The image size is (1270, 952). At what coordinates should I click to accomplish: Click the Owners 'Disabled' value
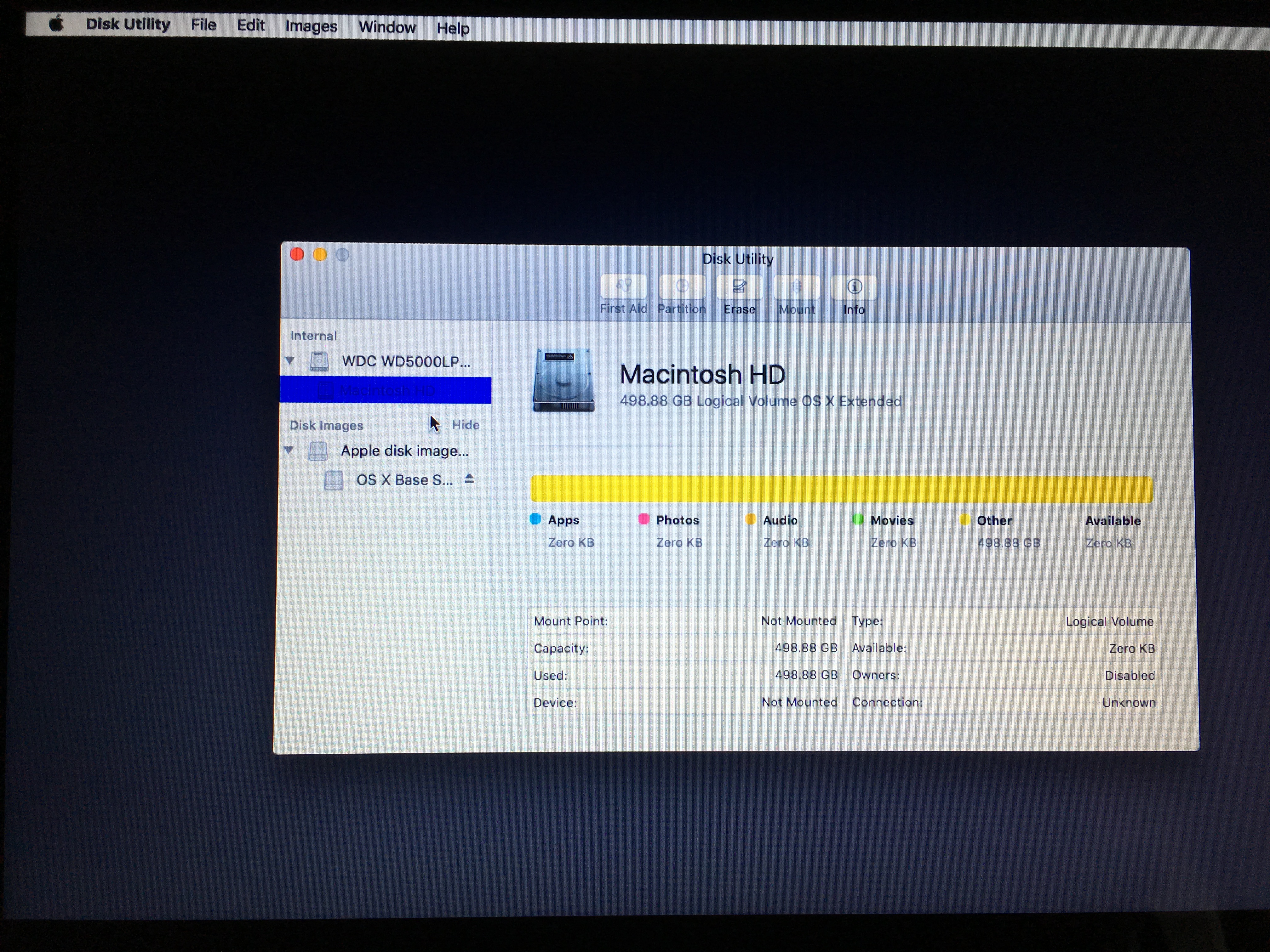[1130, 675]
